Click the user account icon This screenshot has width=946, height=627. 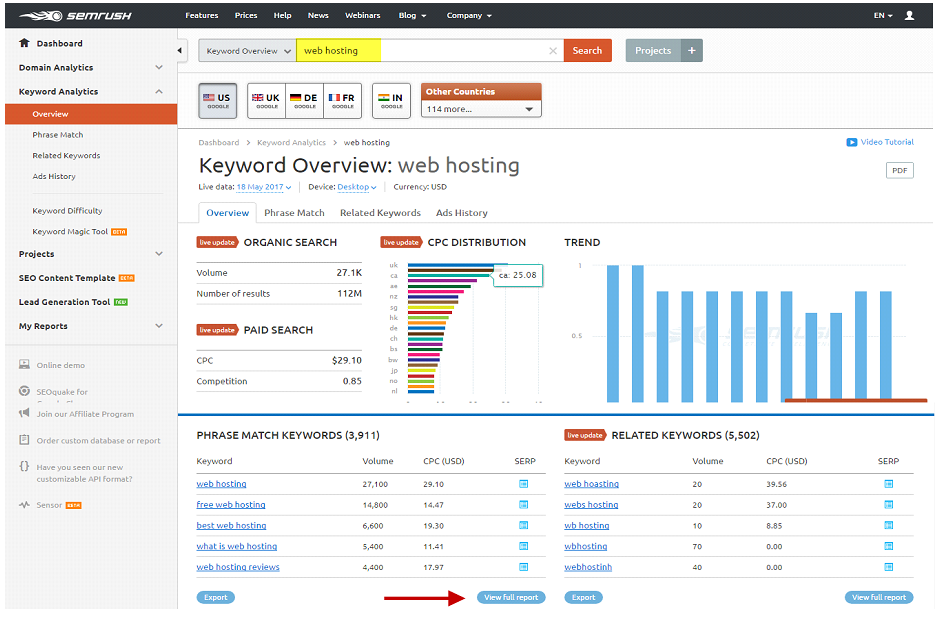(x=909, y=16)
